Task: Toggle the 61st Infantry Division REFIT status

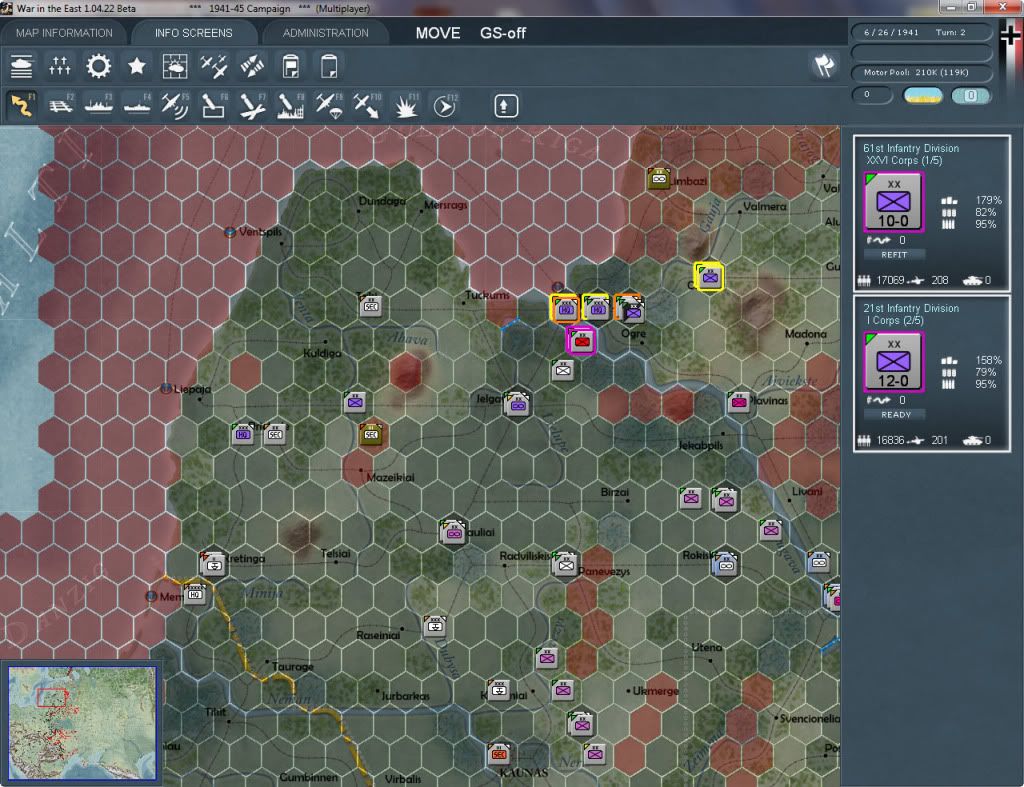Action: [x=894, y=255]
